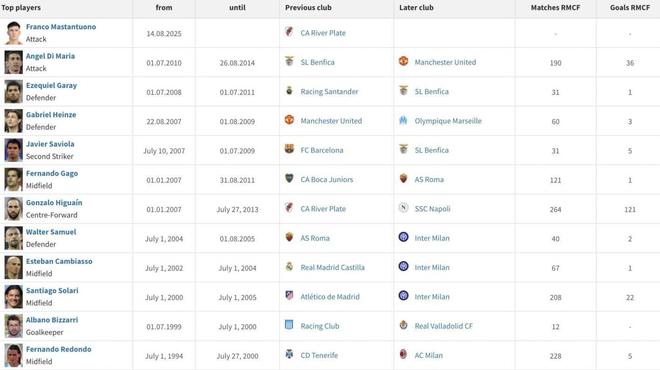The image size is (660, 370).
Task: Click Santiago Solari portrait thumbnail
Action: [13, 297]
